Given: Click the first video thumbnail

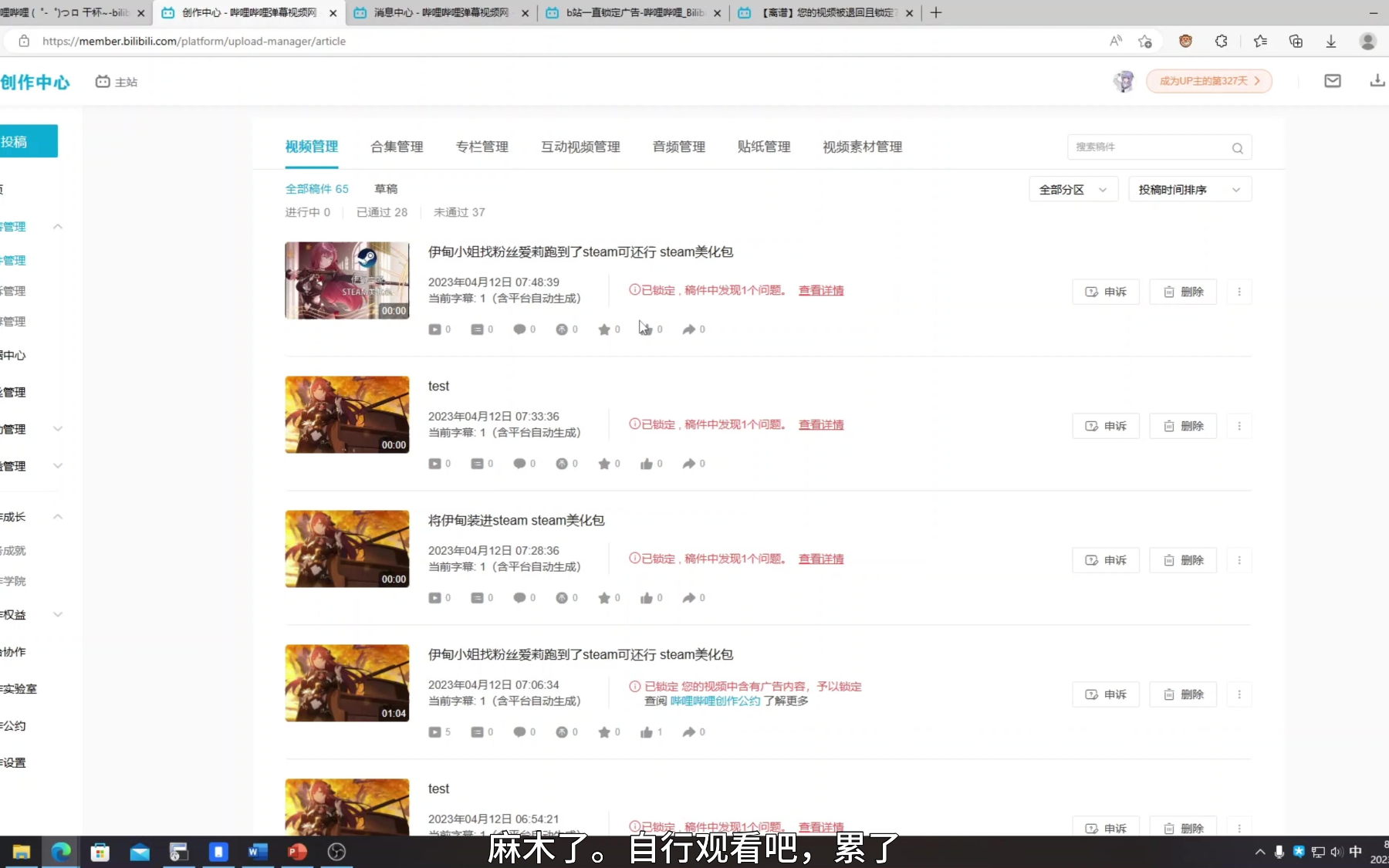Looking at the screenshot, I should tap(347, 281).
